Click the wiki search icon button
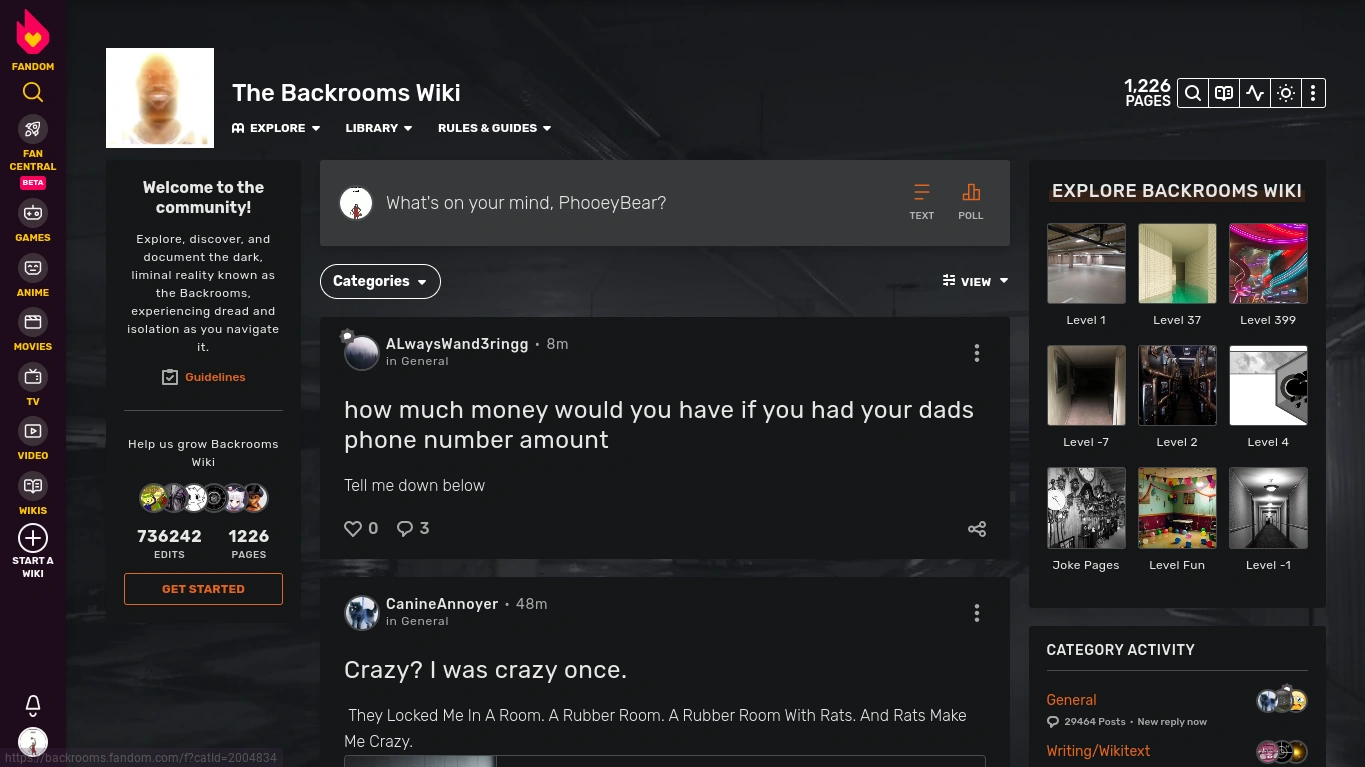This screenshot has width=1365, height=767. 1193,93
